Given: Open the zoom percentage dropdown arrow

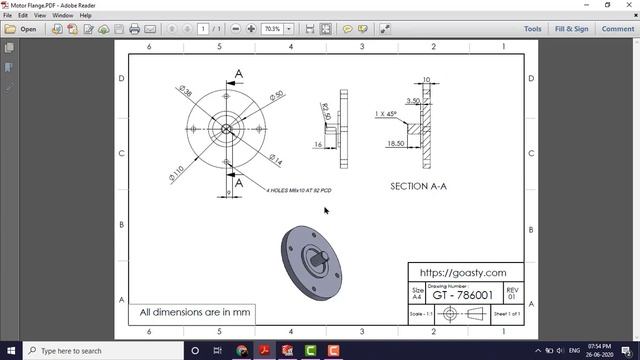Looking at the screenshot, I should click(289, 29).
